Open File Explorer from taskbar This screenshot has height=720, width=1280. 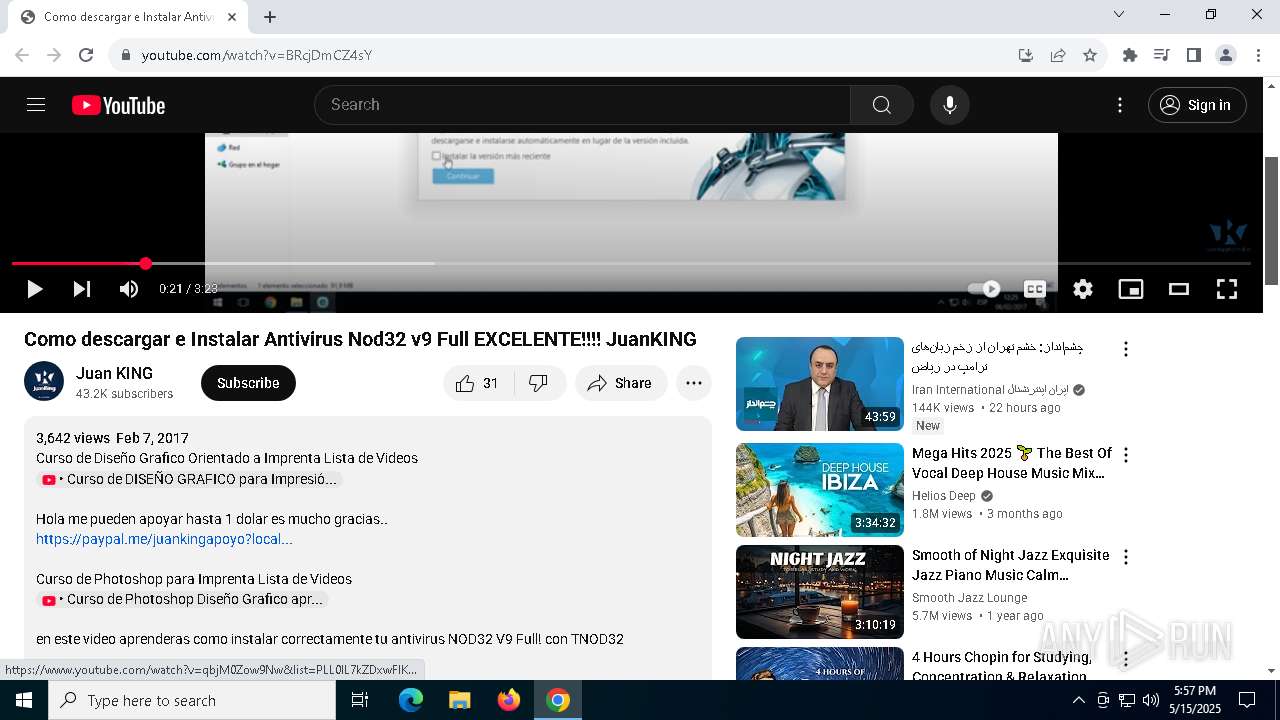click(460, 700)
